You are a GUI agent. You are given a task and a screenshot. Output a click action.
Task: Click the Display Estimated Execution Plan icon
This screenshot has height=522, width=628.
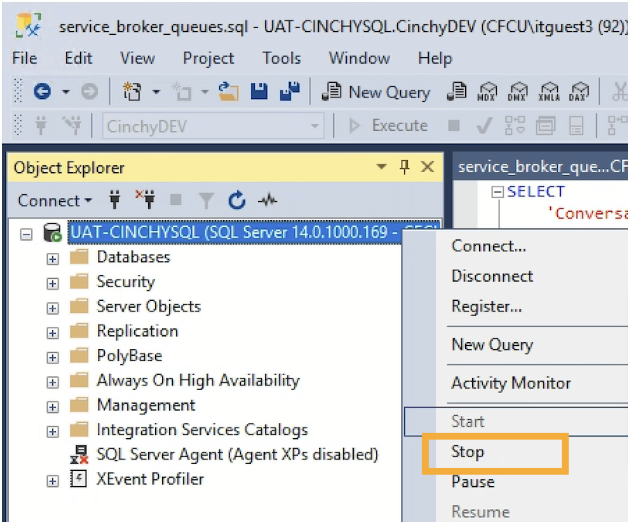click(x=515, y=125)
